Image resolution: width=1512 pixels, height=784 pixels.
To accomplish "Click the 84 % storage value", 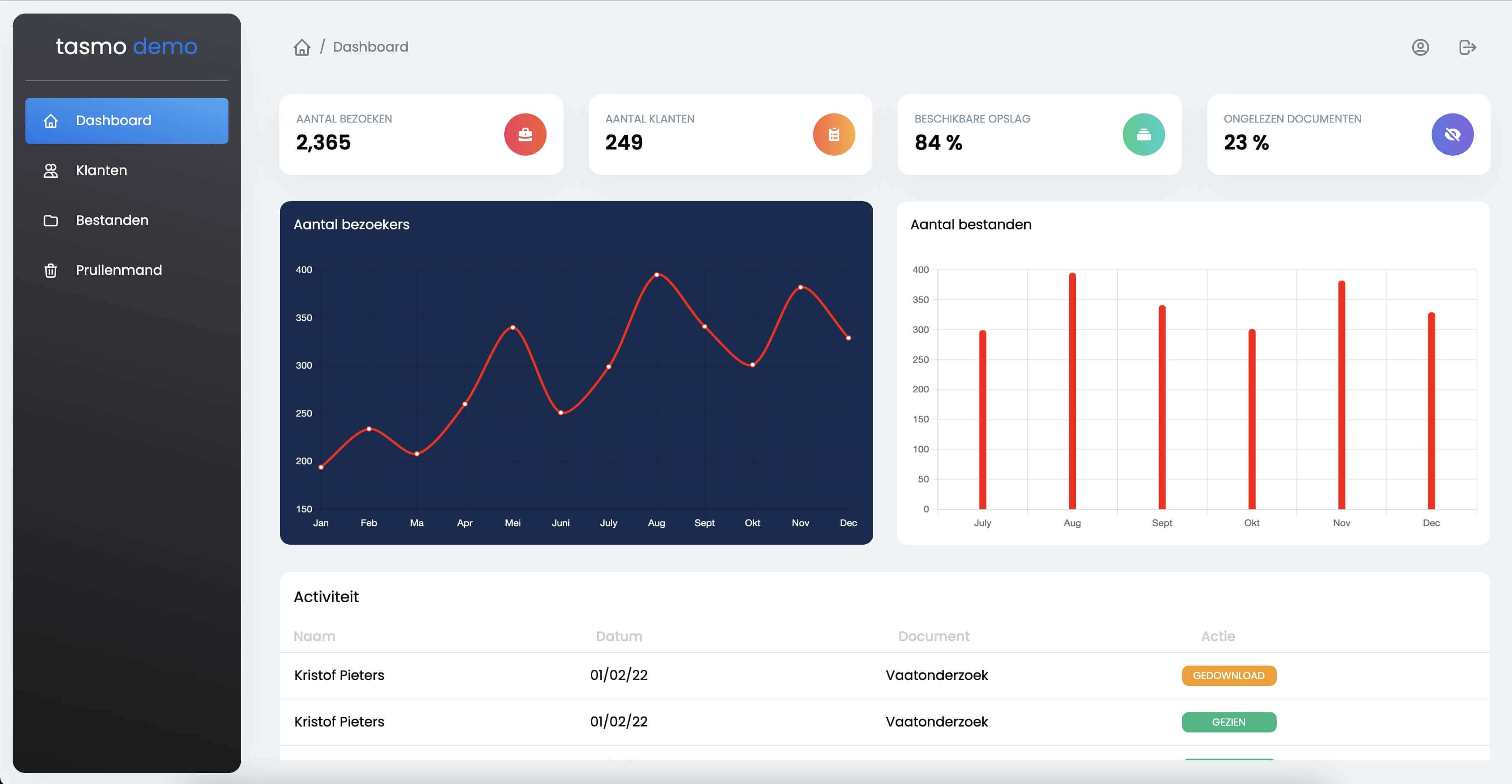I will coord(938,143).
